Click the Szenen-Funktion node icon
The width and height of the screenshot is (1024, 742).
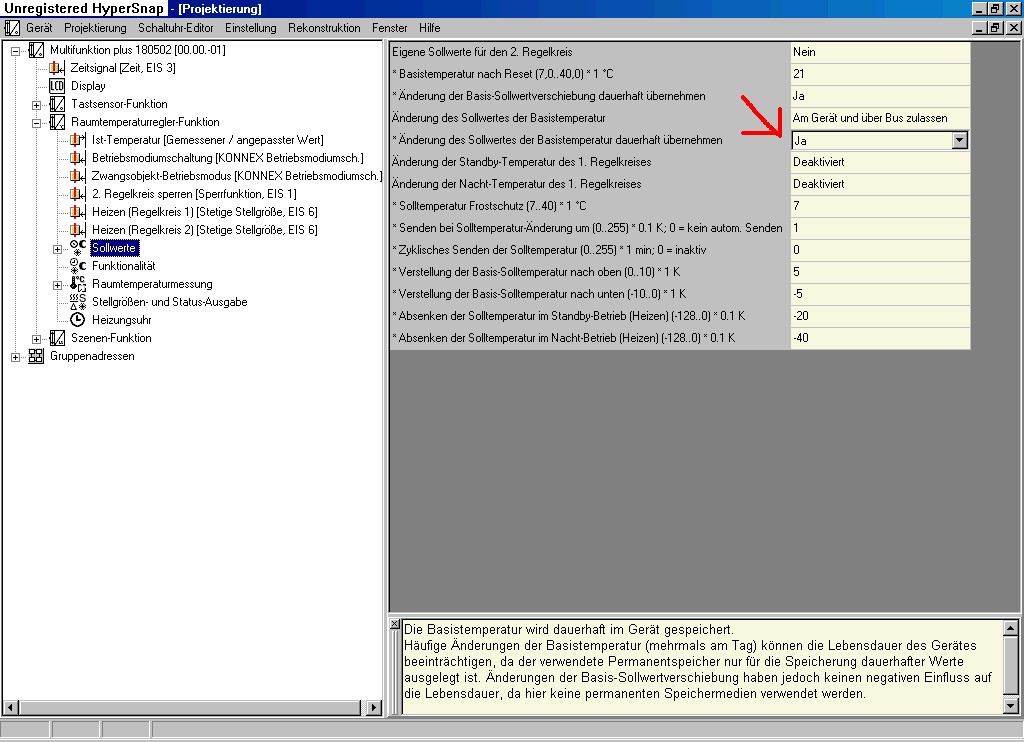tap(57, 338)
